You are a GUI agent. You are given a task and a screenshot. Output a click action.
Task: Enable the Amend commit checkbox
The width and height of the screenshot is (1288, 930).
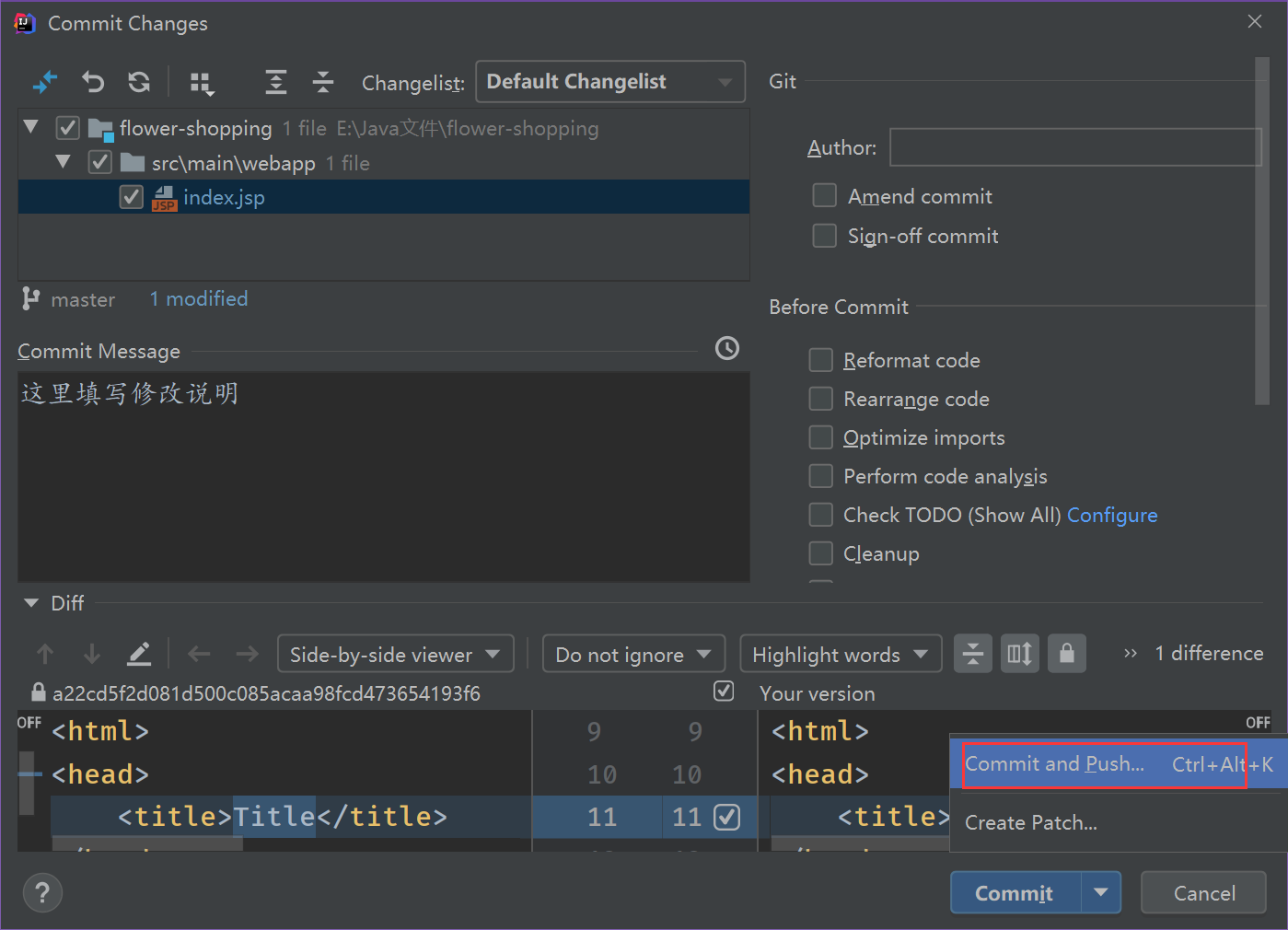[824, 195]
